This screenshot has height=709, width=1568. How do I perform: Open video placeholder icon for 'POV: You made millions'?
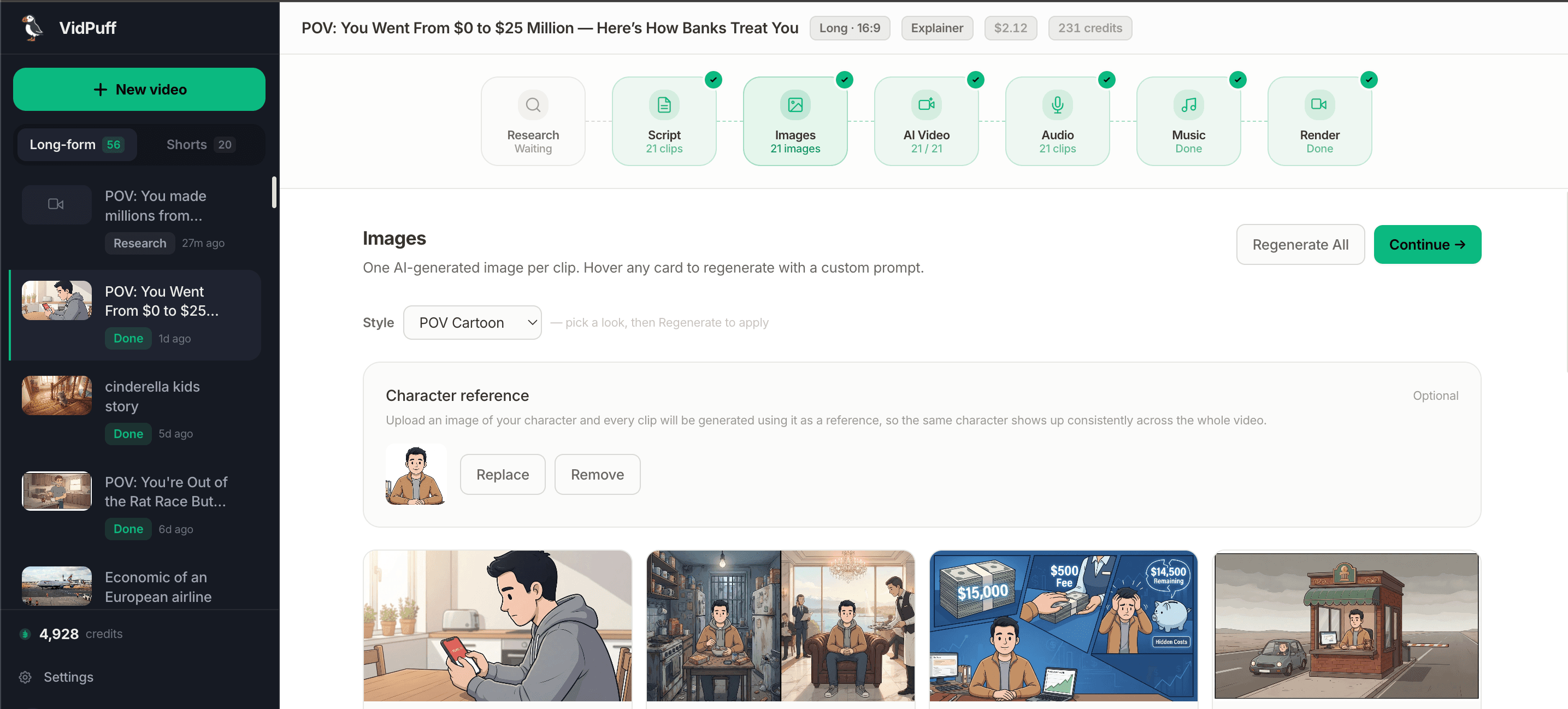coord(56,204)
